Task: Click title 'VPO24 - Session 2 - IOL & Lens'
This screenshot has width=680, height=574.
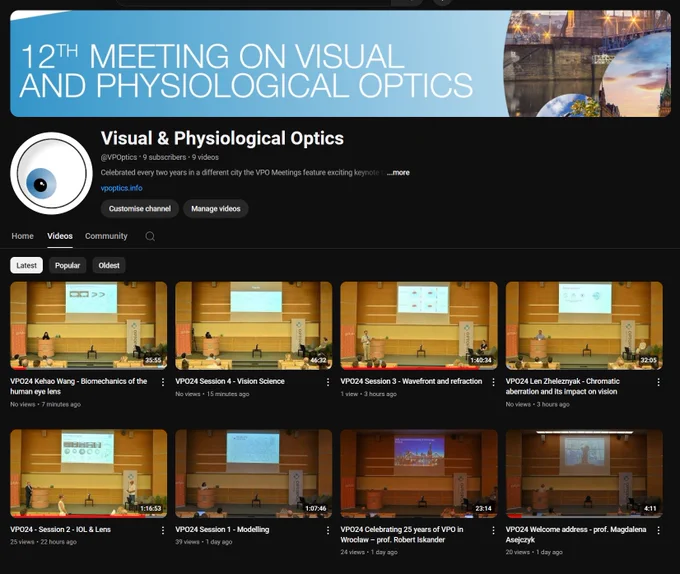Action: 60,530
